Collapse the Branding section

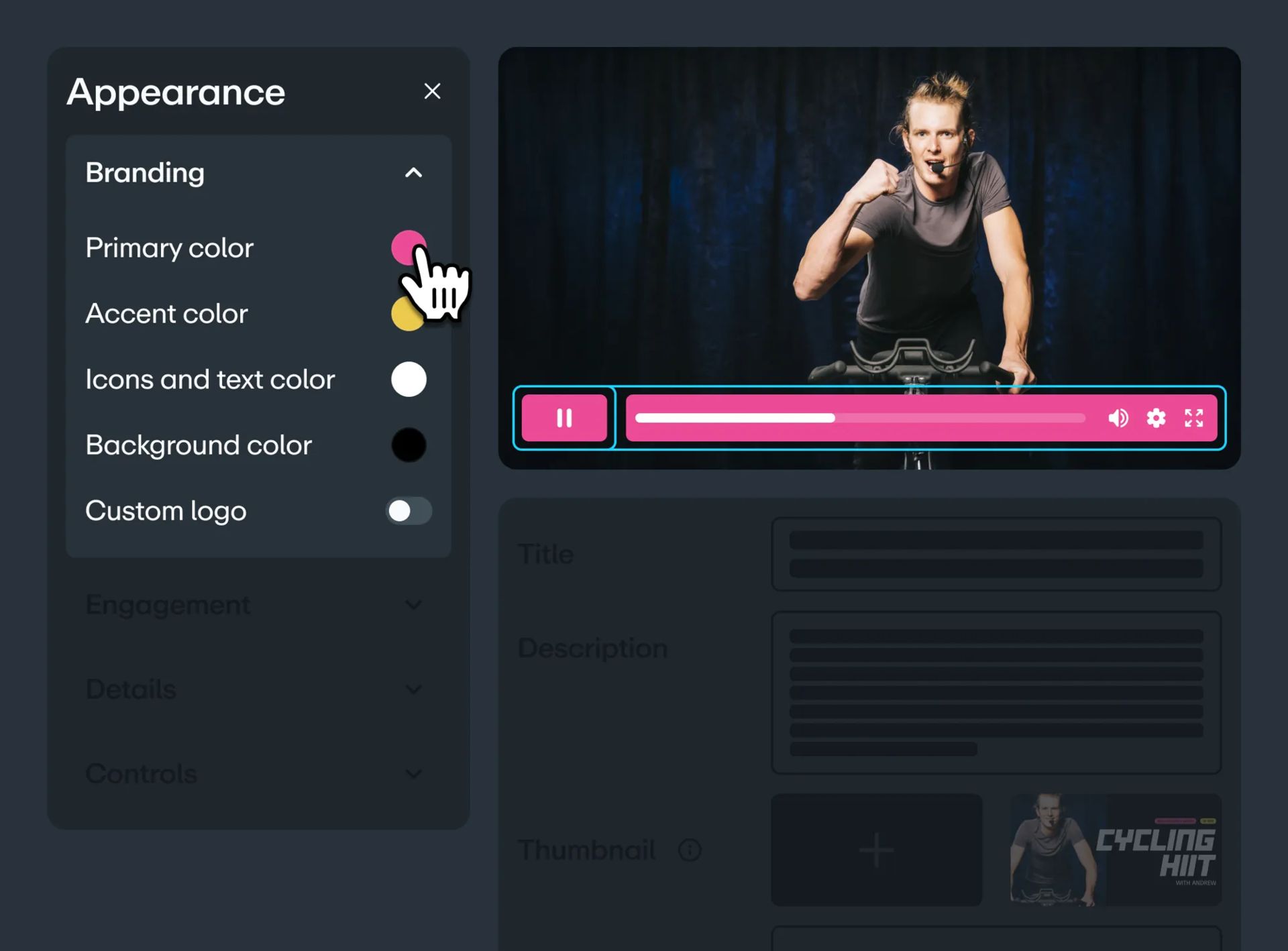click(x=413, y=173)
